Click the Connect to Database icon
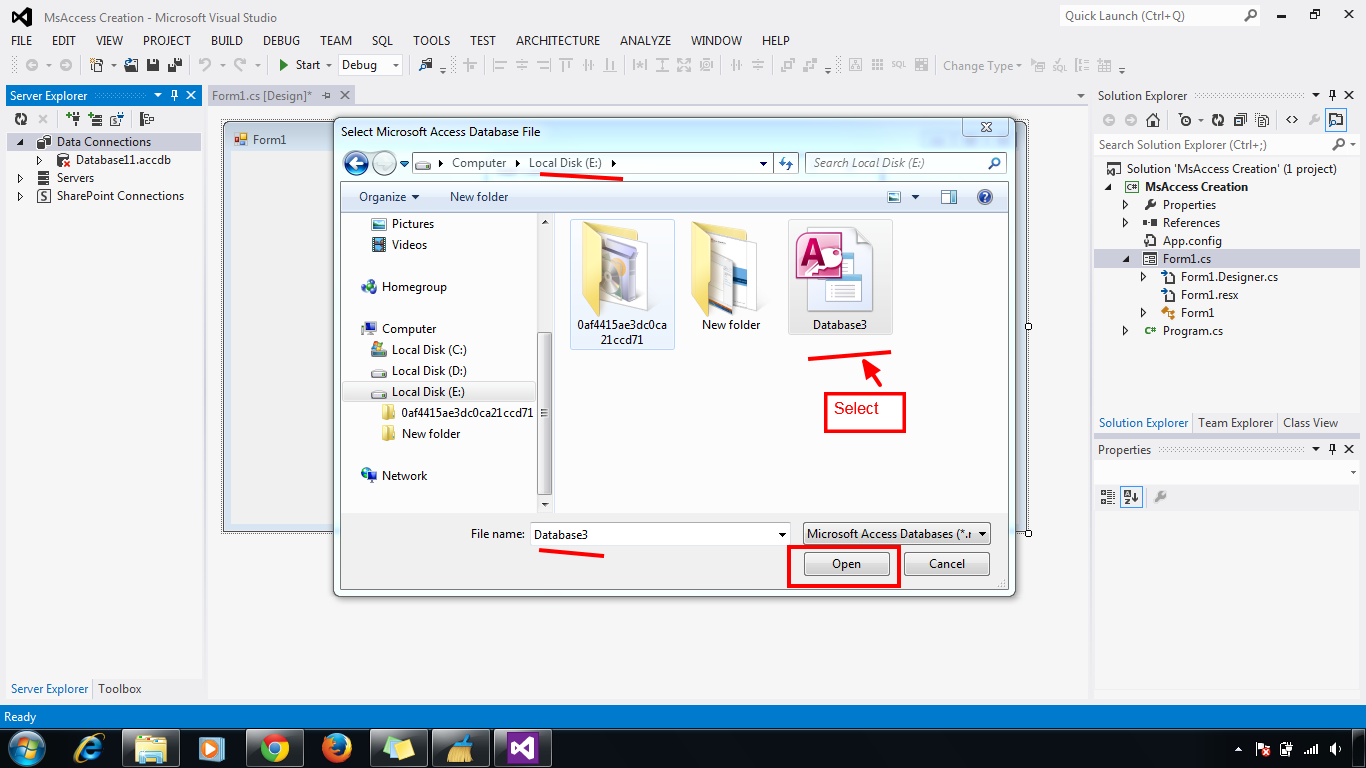Screen dimensions: 1366x768 [74, 119]
